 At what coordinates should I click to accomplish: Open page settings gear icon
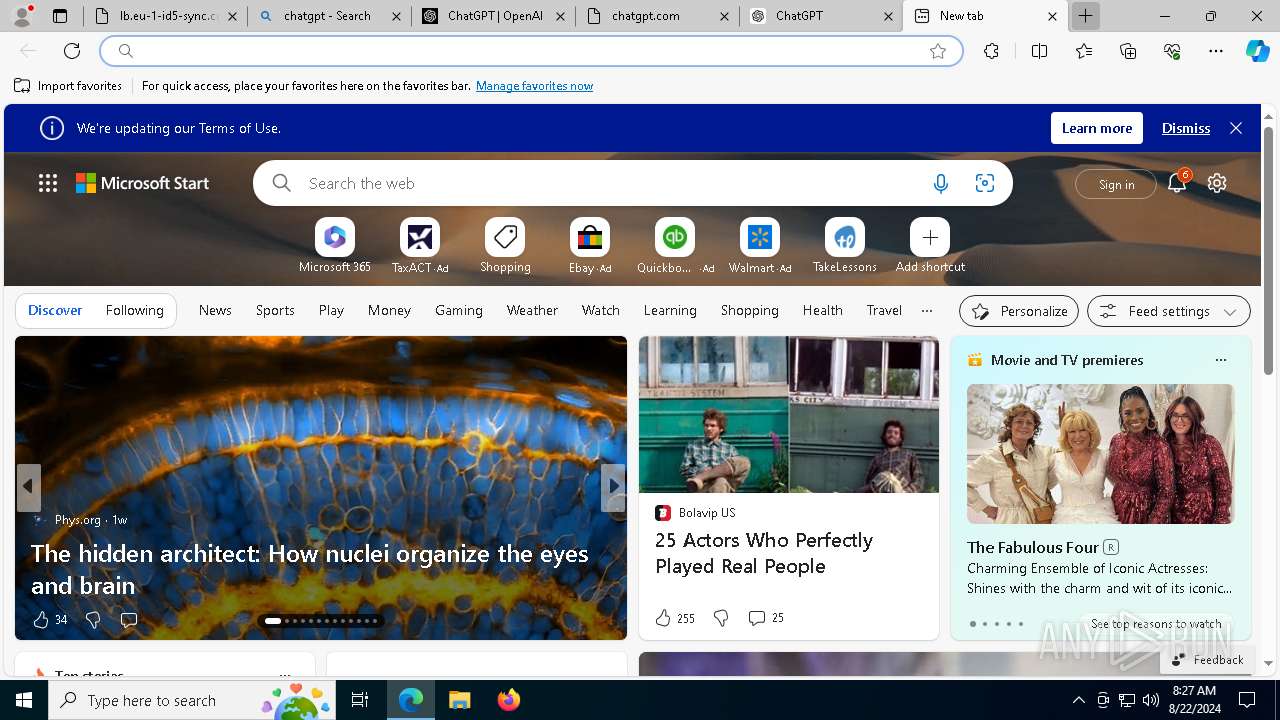click(1217, 183)
